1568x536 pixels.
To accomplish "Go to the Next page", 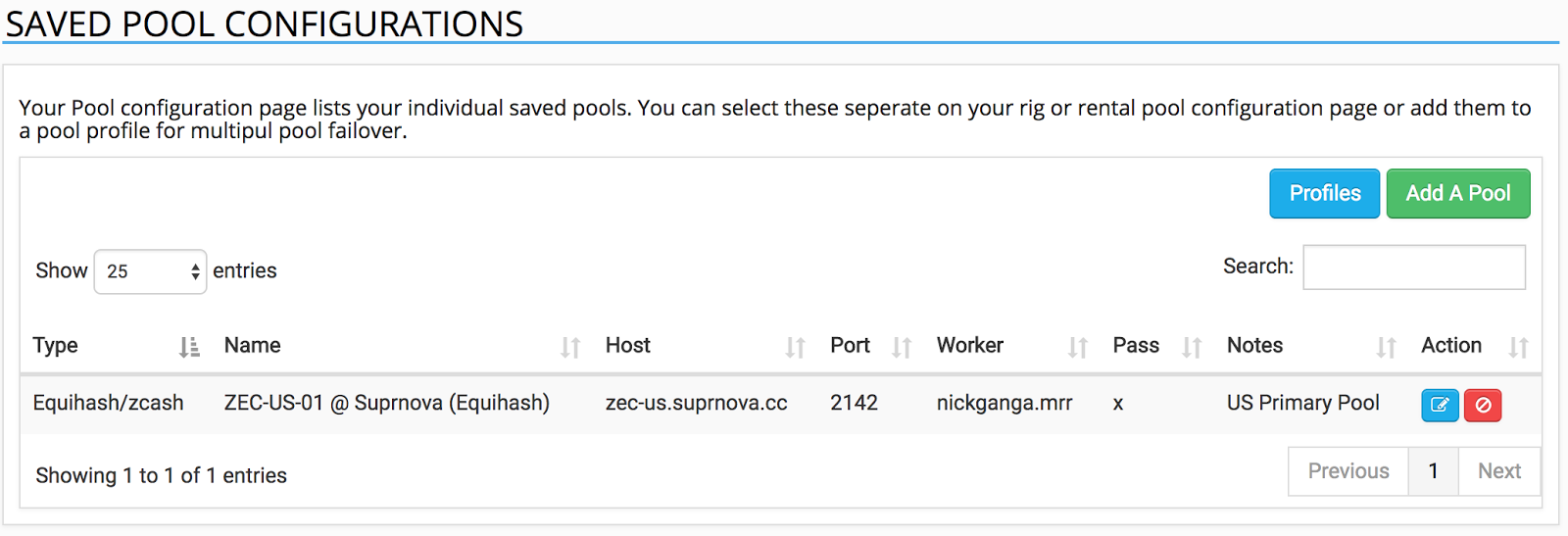I will (x=1499, y=471).
